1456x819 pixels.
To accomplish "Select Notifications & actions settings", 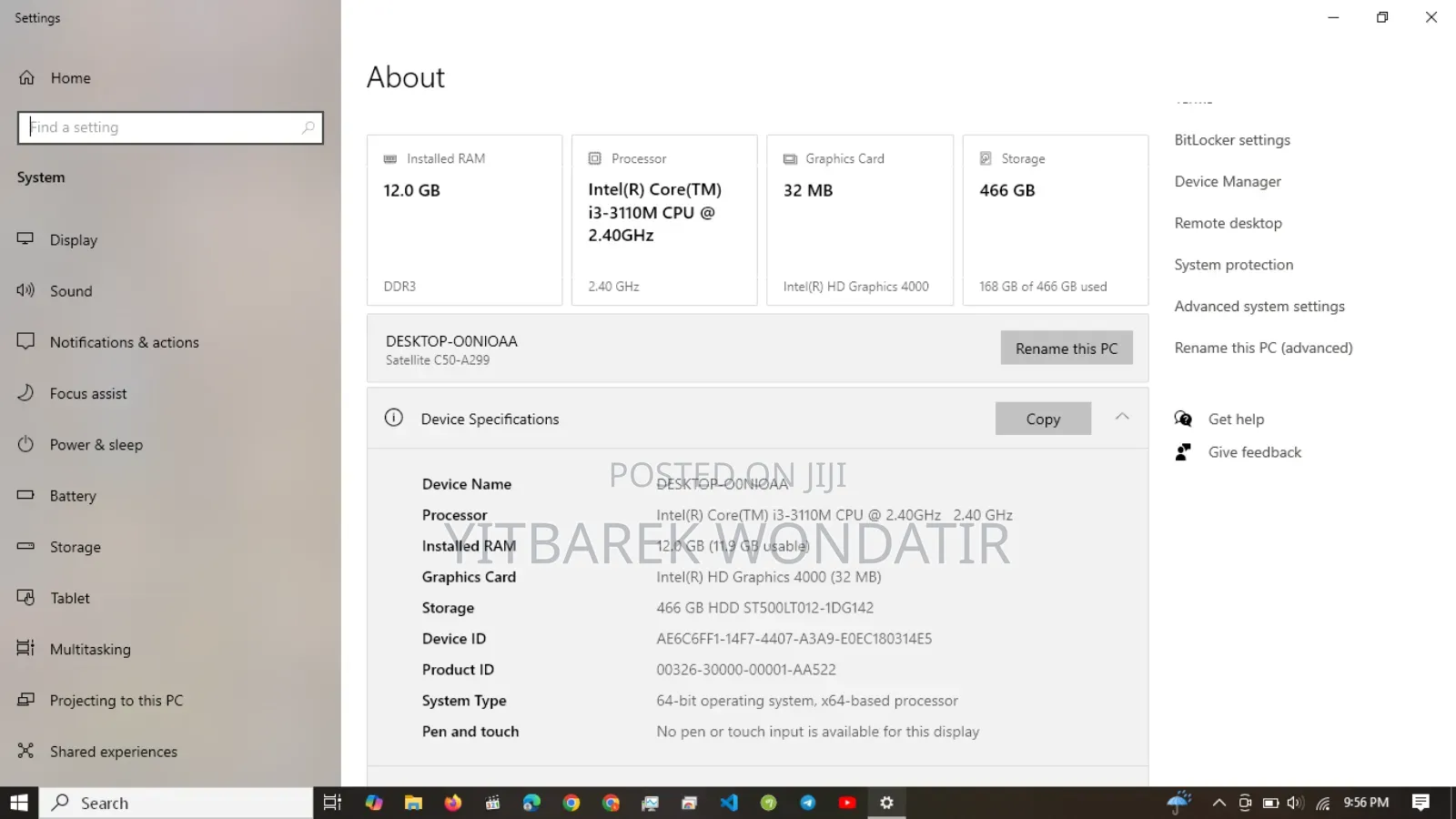I will (124, 341).
